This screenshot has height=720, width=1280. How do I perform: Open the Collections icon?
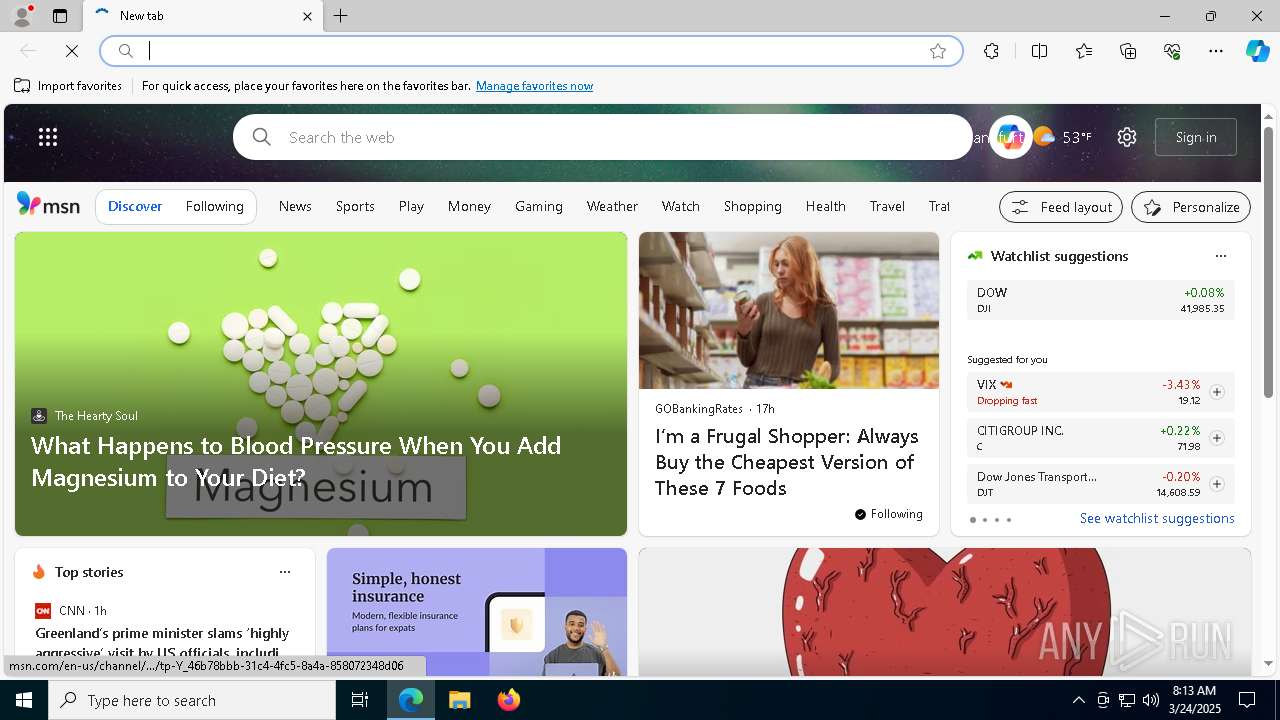(1128, 51)
